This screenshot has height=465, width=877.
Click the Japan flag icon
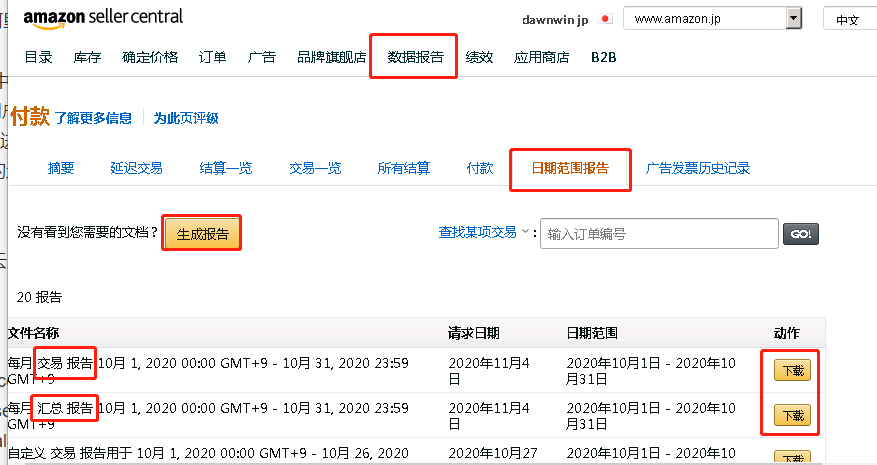[x=605, y=19]
